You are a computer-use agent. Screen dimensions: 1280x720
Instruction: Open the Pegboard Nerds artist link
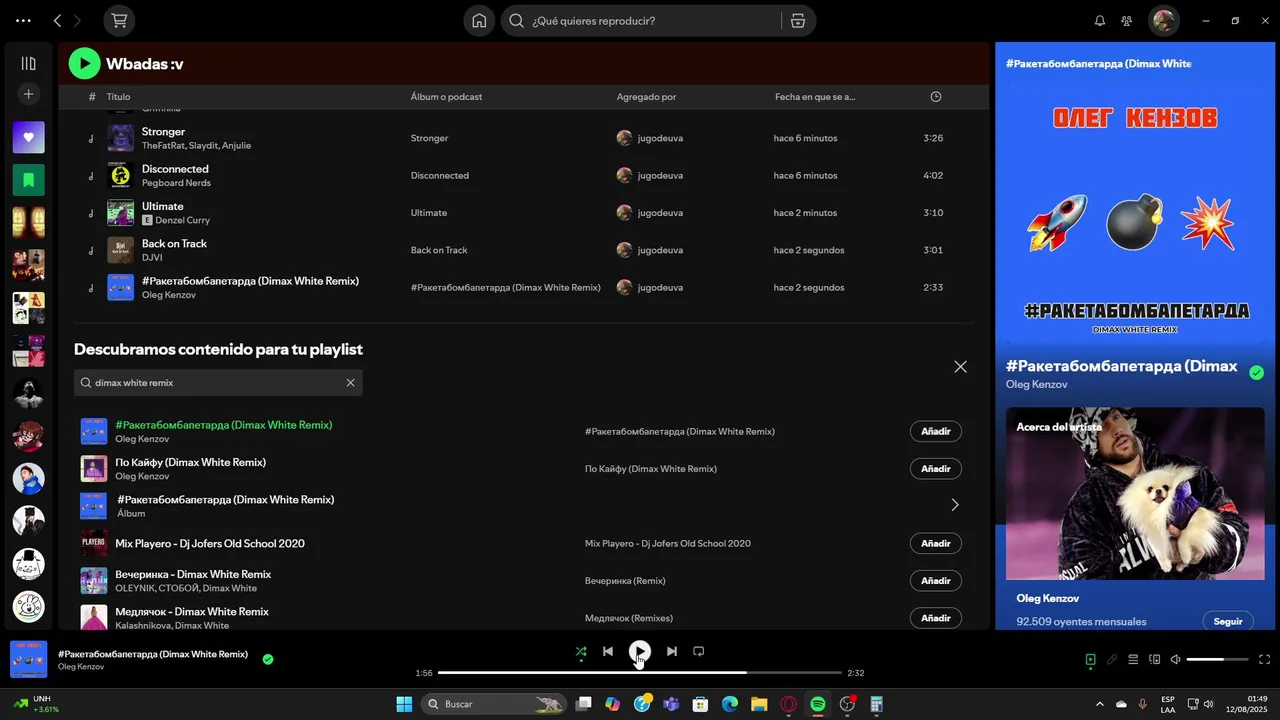[x=176, y=183]
